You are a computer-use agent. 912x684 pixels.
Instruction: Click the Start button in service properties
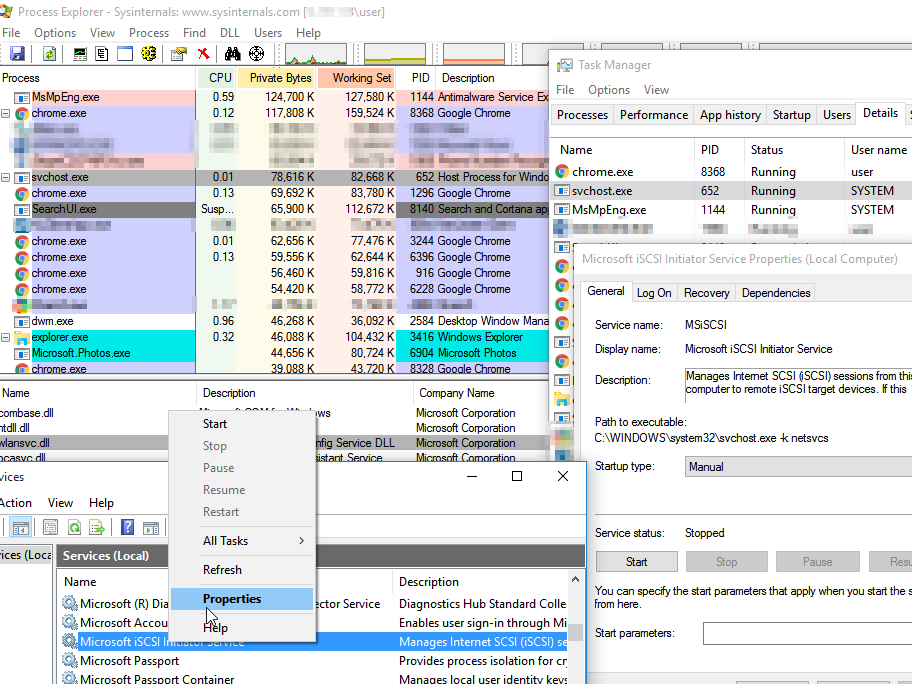click(636, 562)
